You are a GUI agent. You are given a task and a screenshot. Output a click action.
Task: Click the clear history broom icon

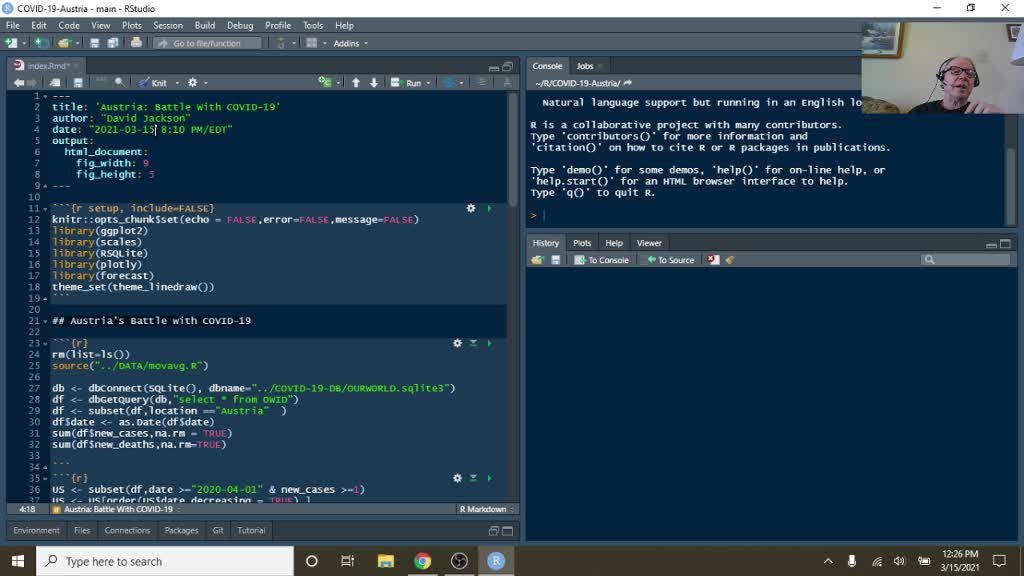[730, 260]
